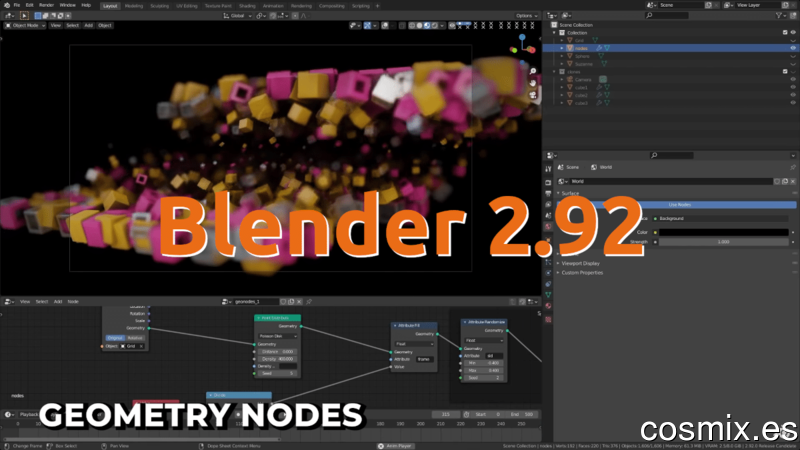Viewport: 800px width, 450px height.
Task: Click the outliner search field
Action: tap(667, 16)
